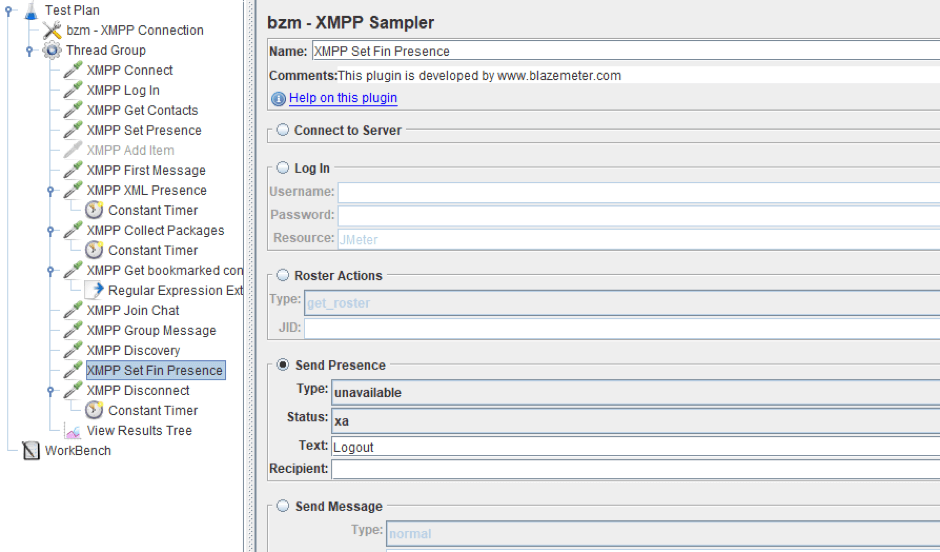Select XMPP Group Message tree item
This screenshot has width=940, height=552.
(151, 330)
